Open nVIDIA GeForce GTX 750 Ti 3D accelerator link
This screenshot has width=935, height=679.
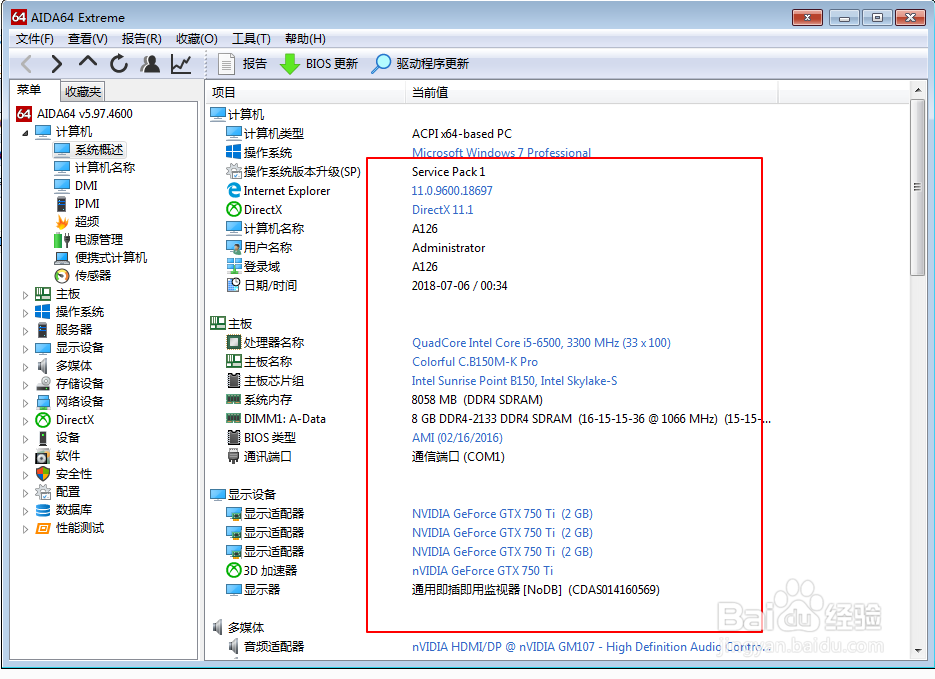pyautogui.click(x=482, y=571)
